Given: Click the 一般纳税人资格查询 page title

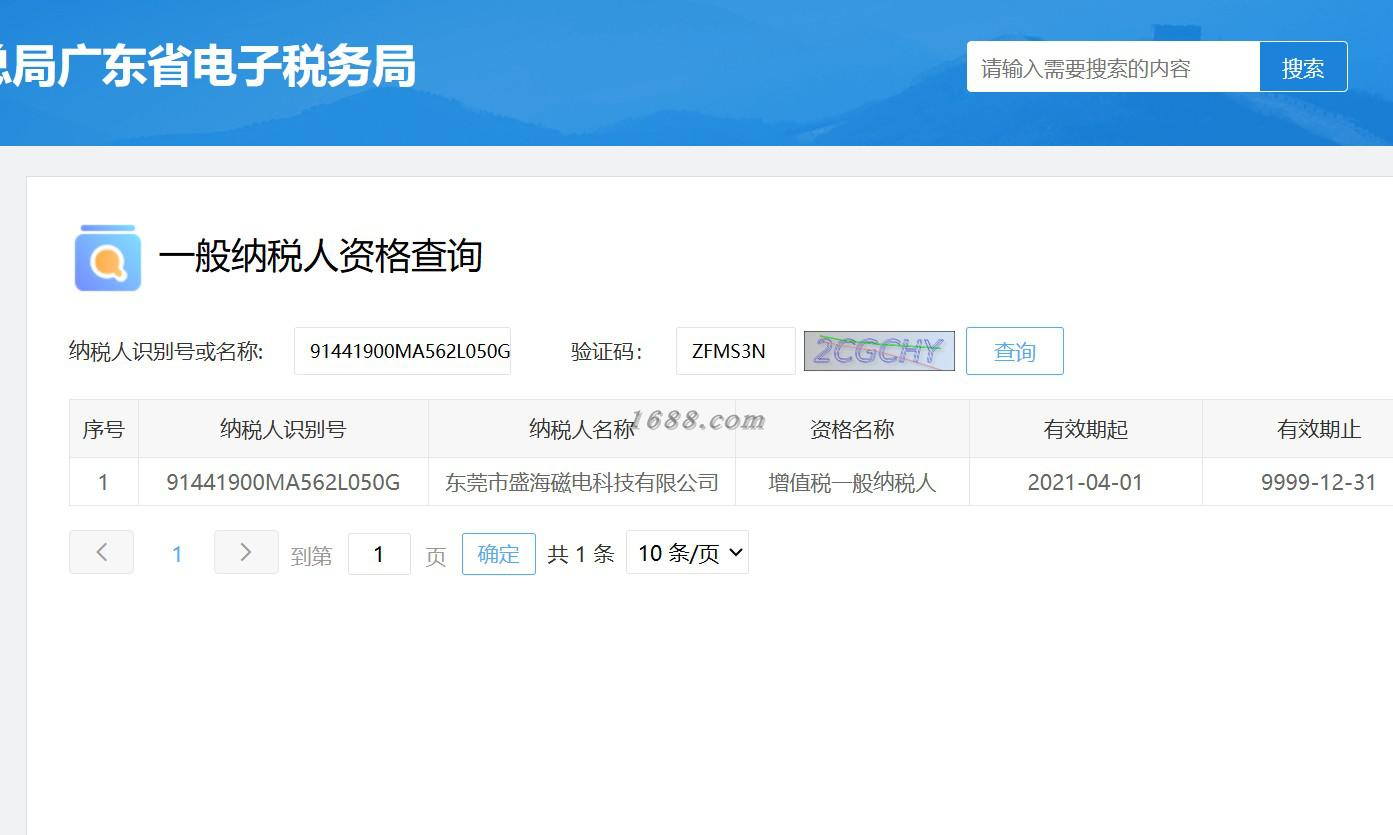Looking at the screenshot, I should coord(321,257).
